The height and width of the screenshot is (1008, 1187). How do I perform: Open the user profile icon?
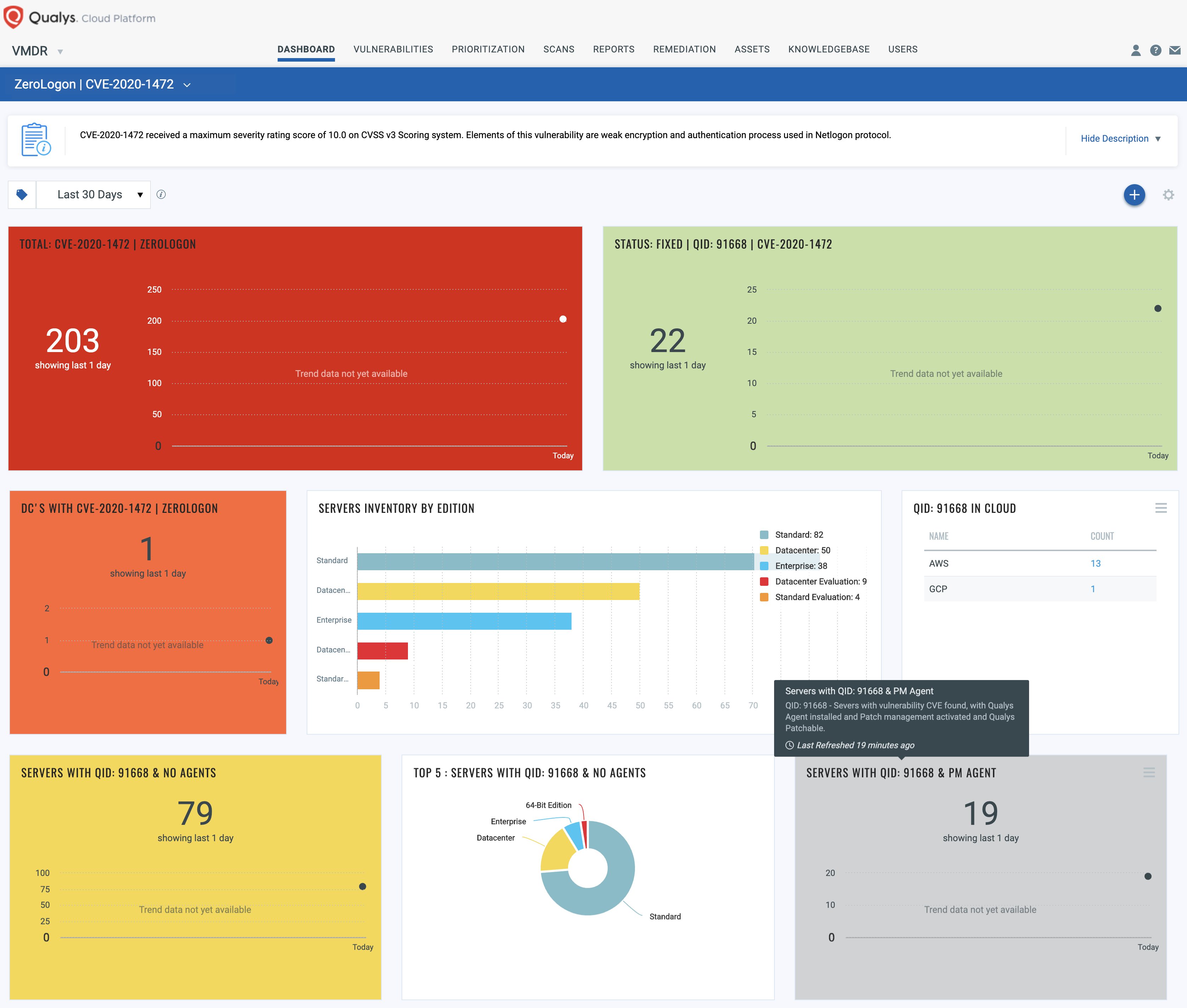pyautogui.click(x=1136, y=50)
